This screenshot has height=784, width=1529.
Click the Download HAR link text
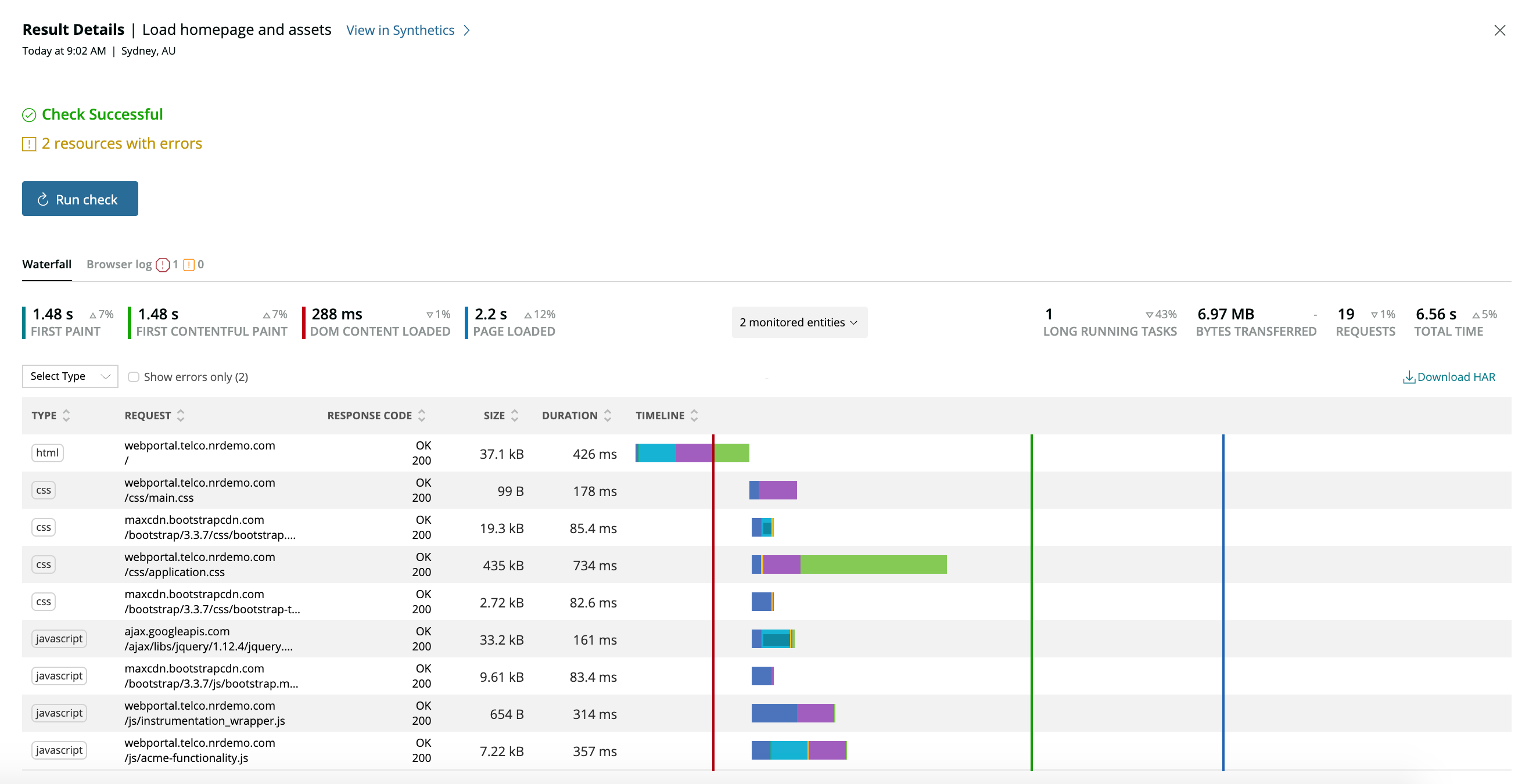click(1457, 377)
